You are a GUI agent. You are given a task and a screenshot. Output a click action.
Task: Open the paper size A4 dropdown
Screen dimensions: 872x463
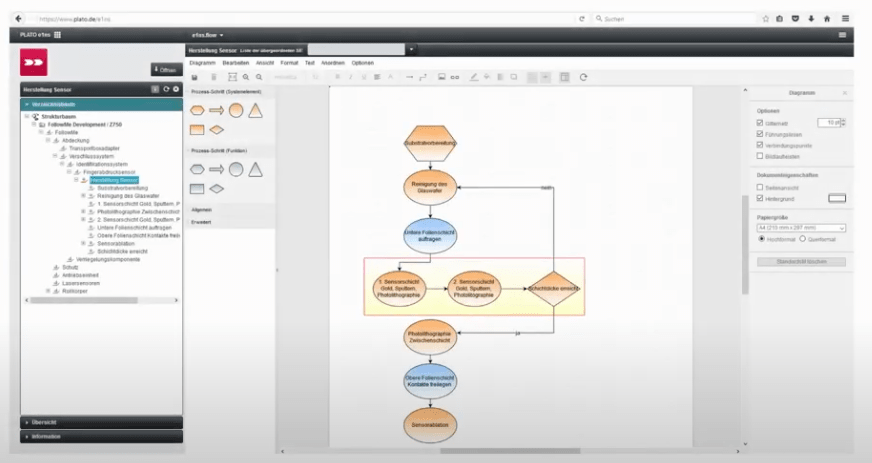[801, 228]
